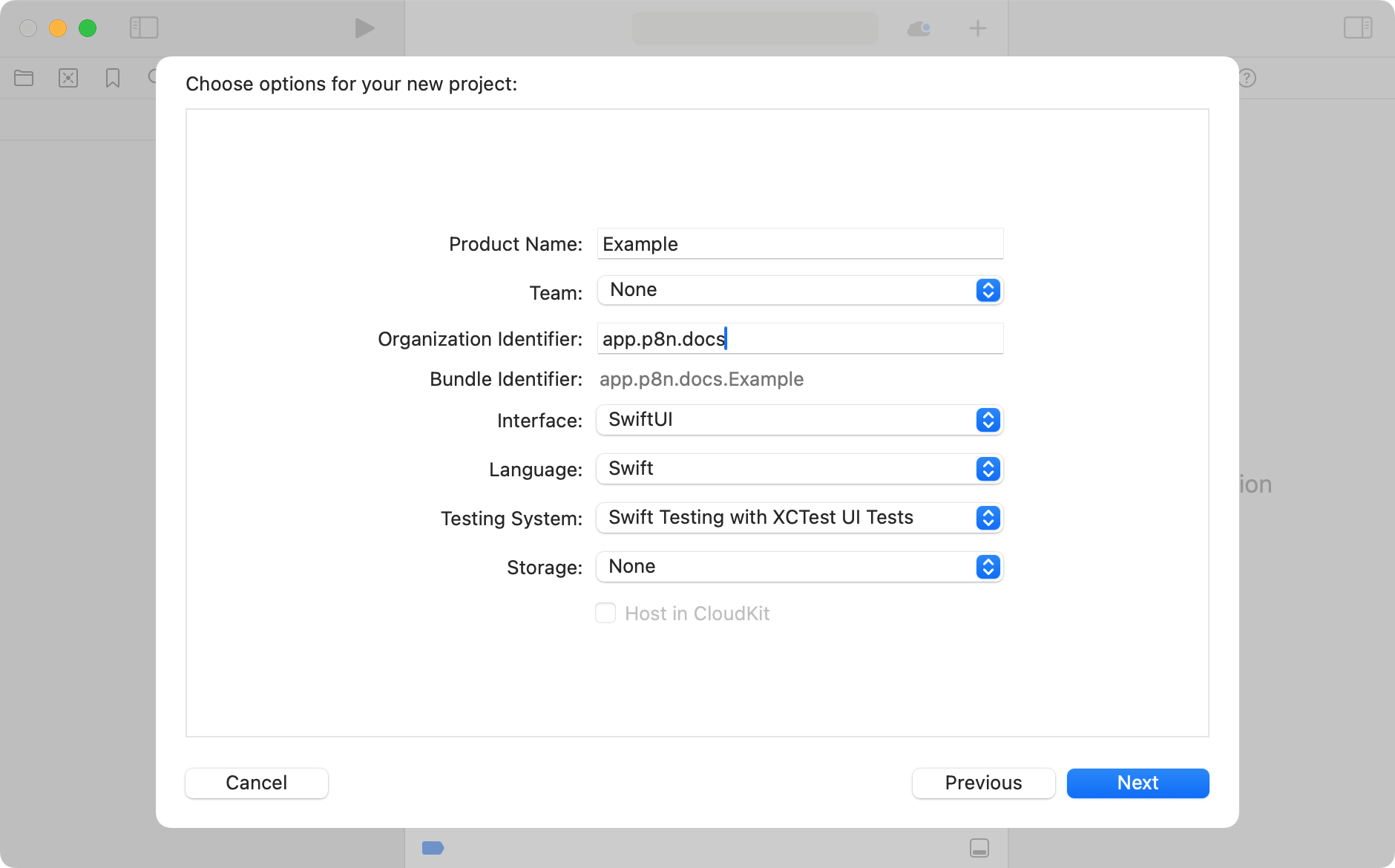
Task: Toggle the inspector panel icon
Action: point(1357,28)
